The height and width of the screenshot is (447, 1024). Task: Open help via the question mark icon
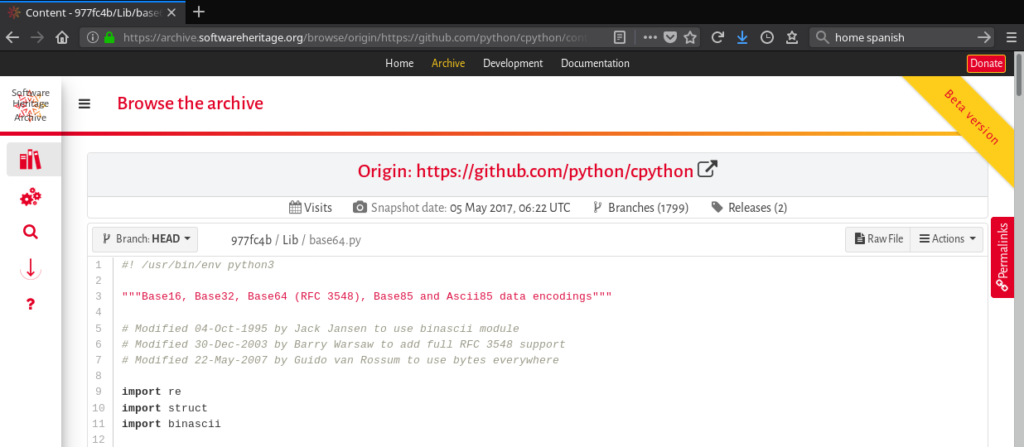coord(30,303)
